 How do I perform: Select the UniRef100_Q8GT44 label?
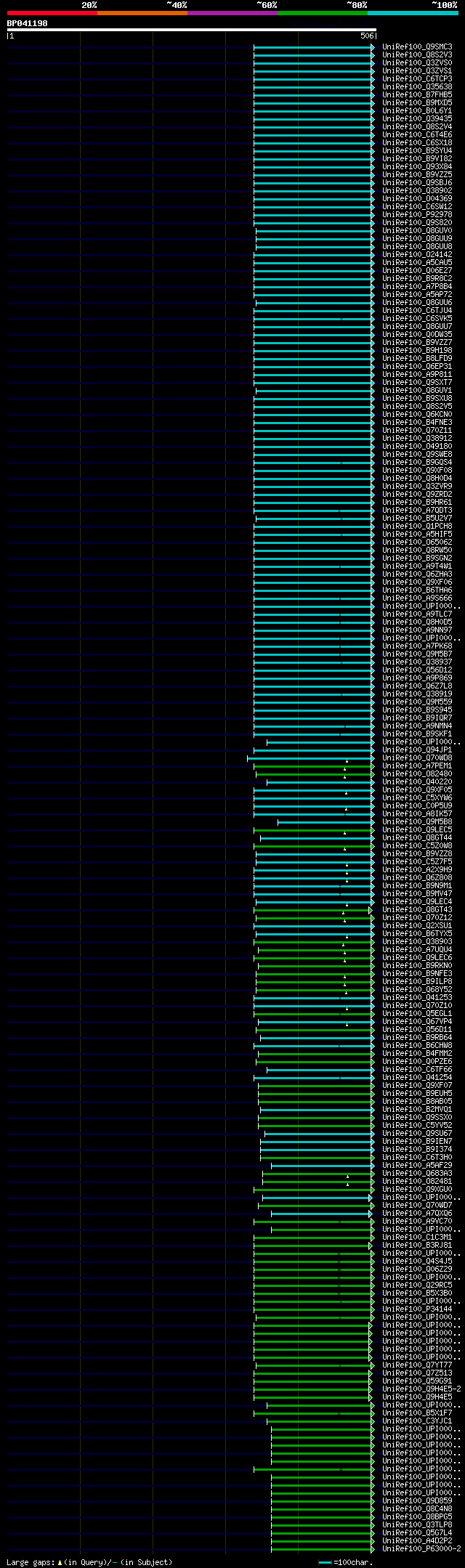(417, 837)
